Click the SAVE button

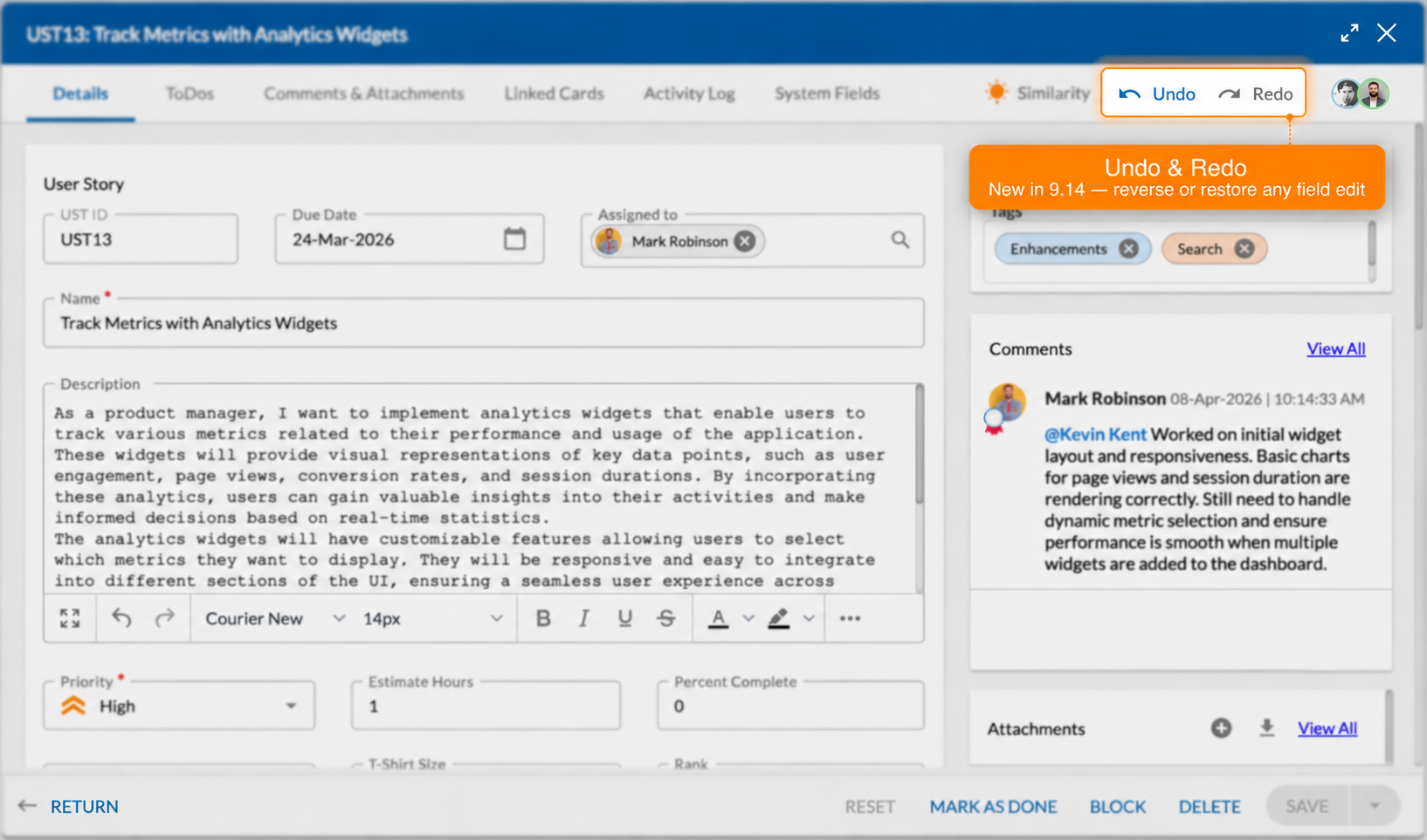[1307, 806]
